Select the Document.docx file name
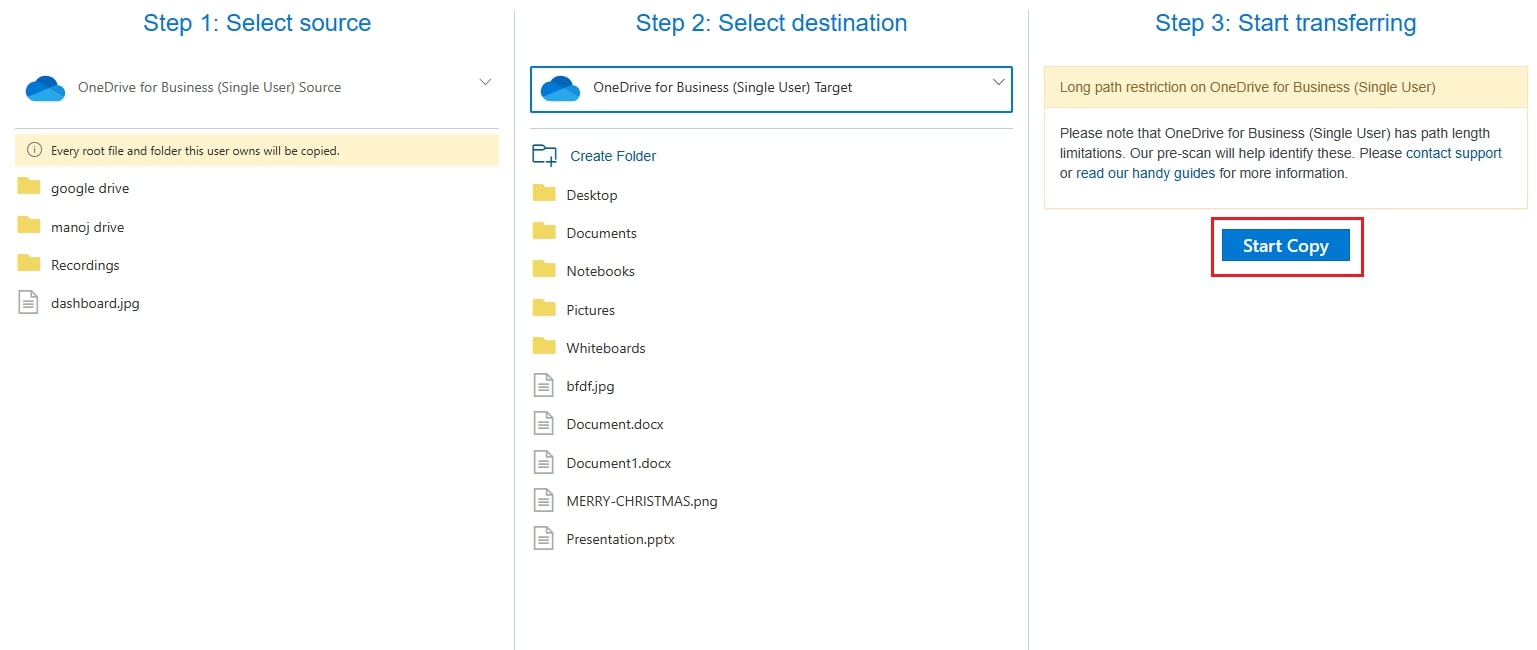The height and width of the screenshot is (650, 1537). pos(615,424)
